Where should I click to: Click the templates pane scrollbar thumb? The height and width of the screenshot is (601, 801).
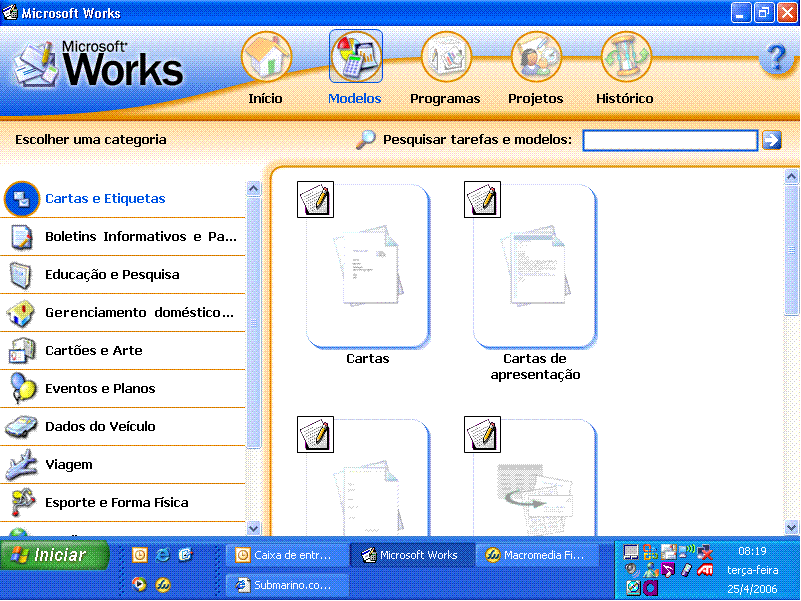tap(791, 250)
